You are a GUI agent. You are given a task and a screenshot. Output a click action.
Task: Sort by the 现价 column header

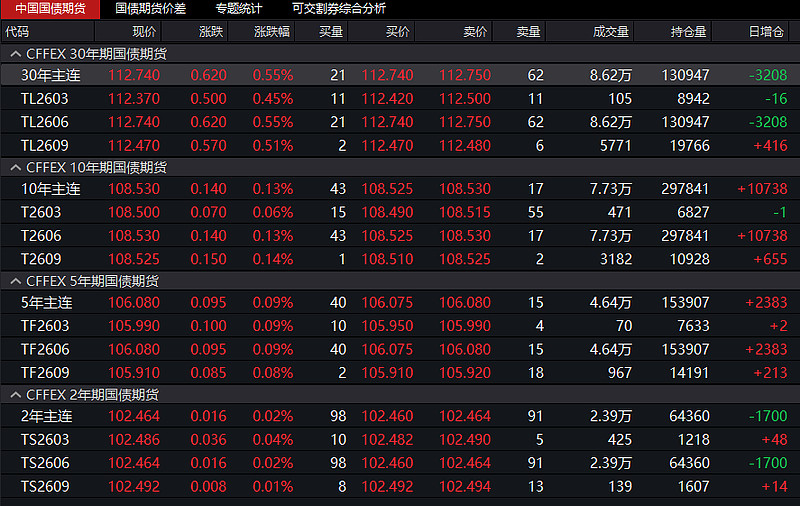coord(128,32)
